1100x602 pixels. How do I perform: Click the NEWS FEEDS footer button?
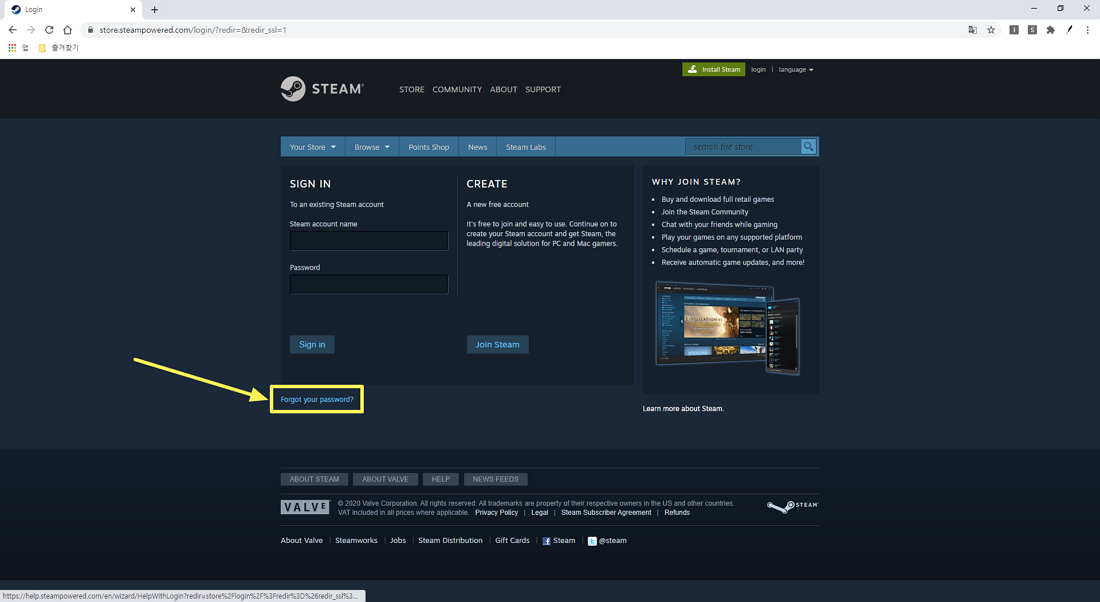495,479
